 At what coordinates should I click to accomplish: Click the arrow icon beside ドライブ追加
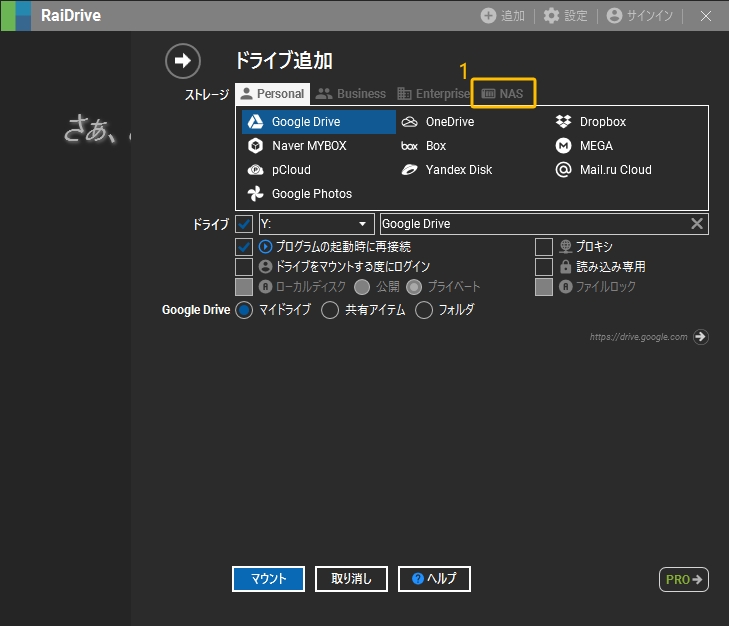pyautogui.click(x=182, y=61)
